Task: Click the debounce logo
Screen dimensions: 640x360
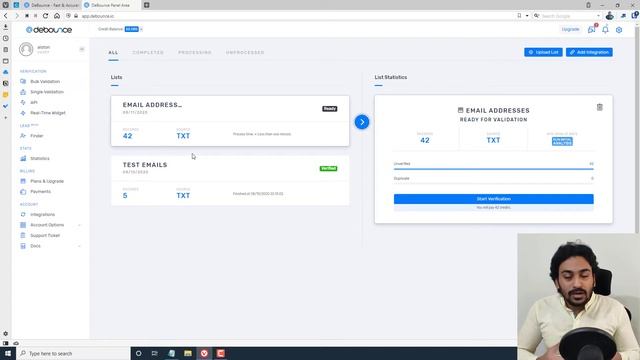Action: point(49,30)
